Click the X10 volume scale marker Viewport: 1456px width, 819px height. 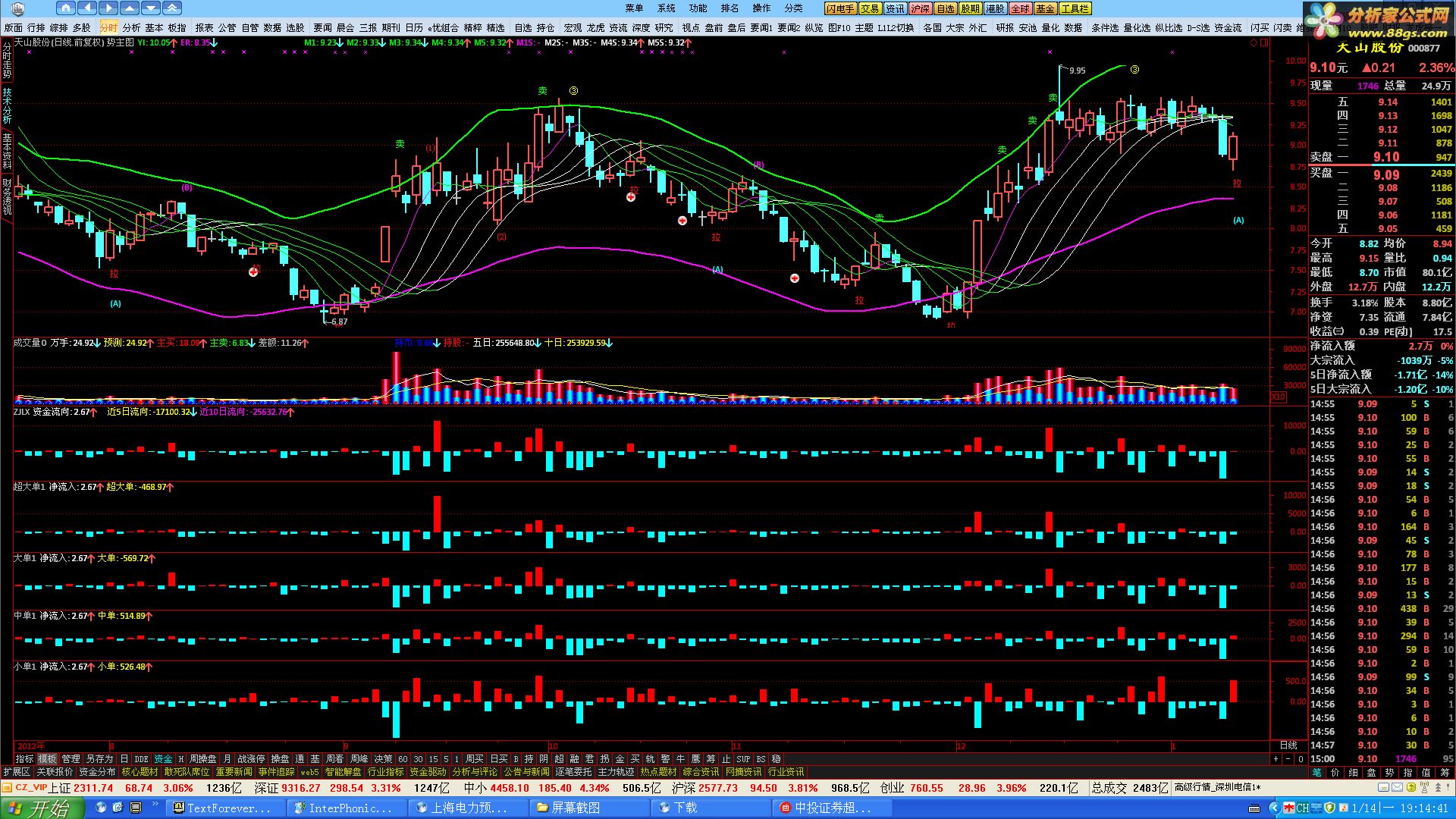coord(1279,397)
